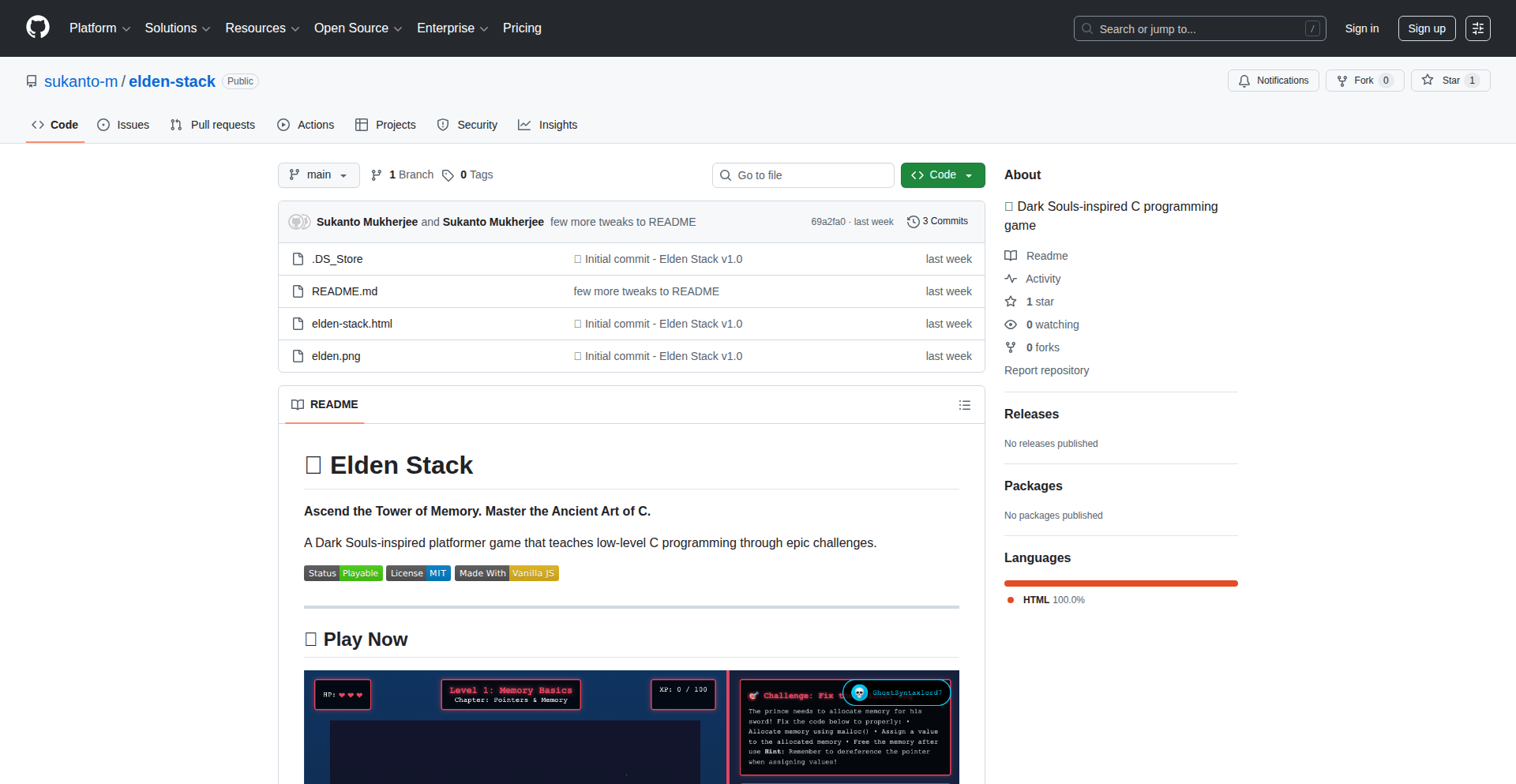View the 3 Commits history icon

[x=914, y=221]
